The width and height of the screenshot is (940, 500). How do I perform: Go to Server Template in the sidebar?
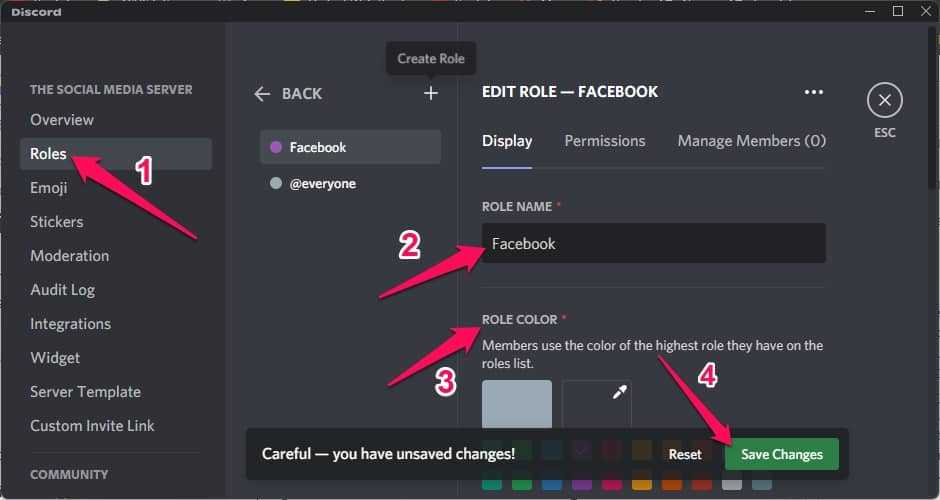coord(85,392)
